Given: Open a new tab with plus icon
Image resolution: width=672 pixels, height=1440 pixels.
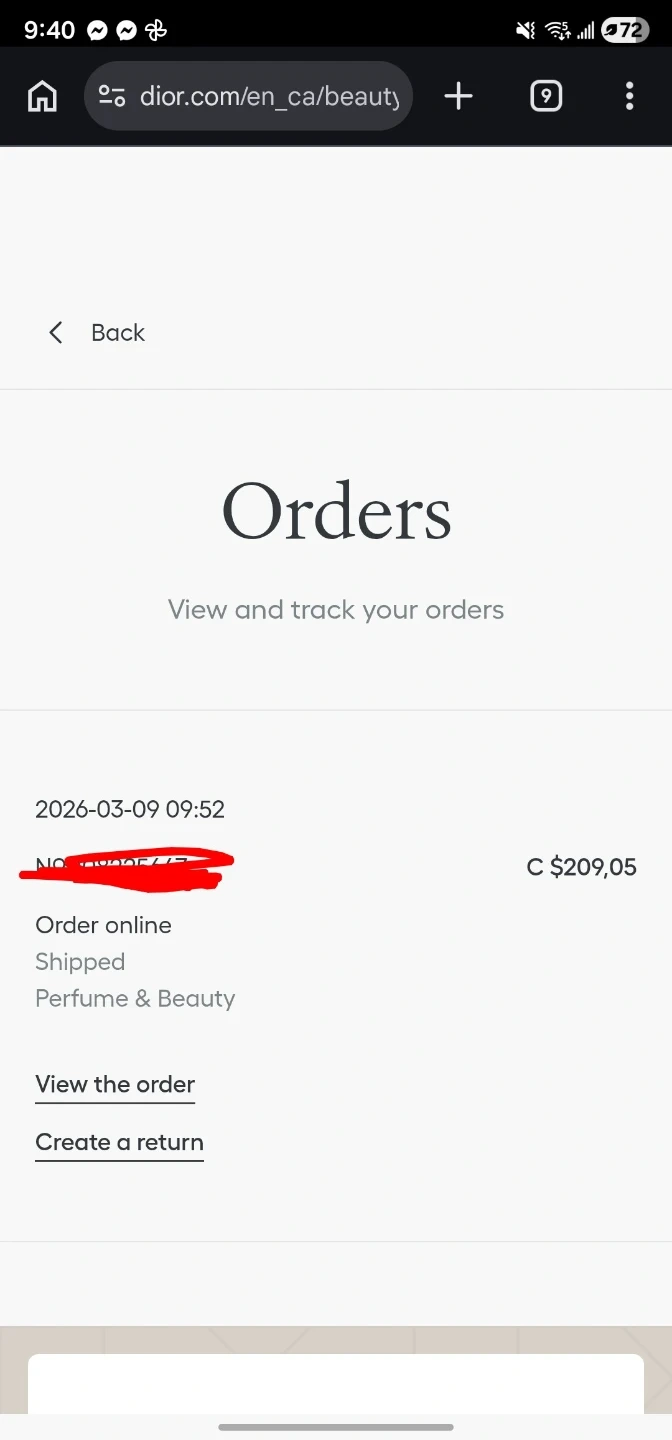Looking at the screenshot, I should click(x=458, y=96).
